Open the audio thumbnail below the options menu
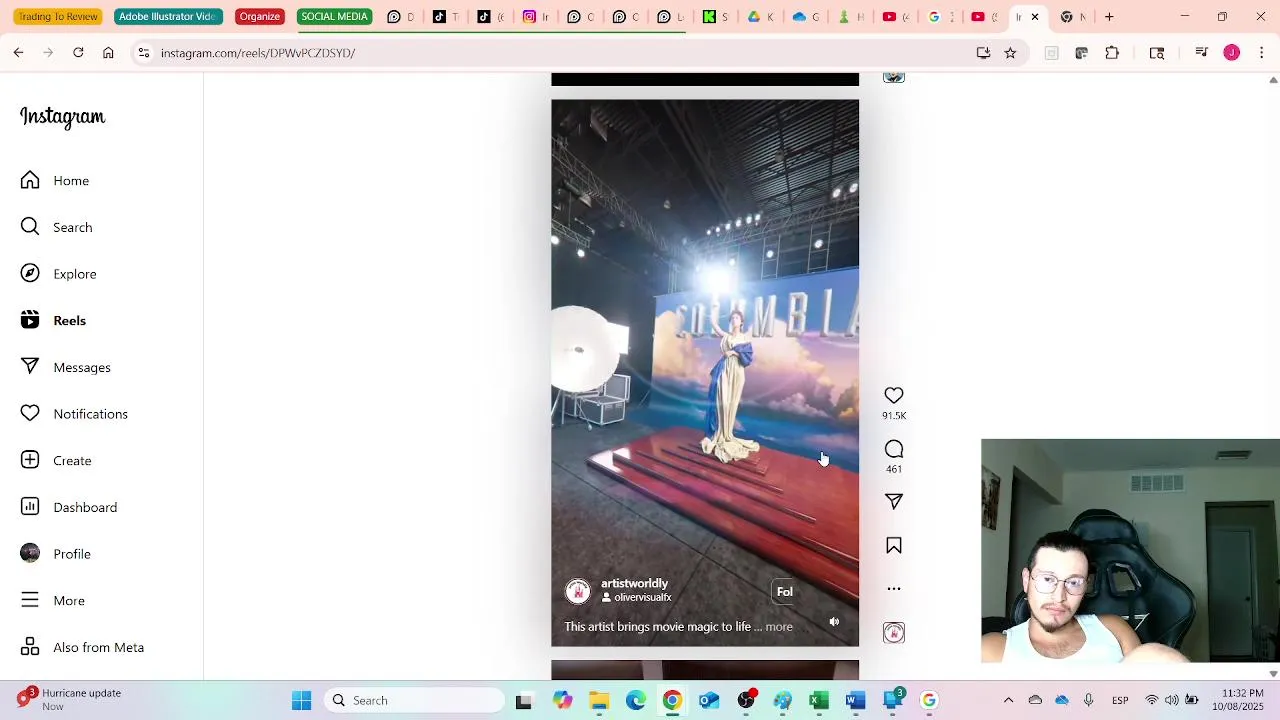1280x720 pixels. click(894, 633)
